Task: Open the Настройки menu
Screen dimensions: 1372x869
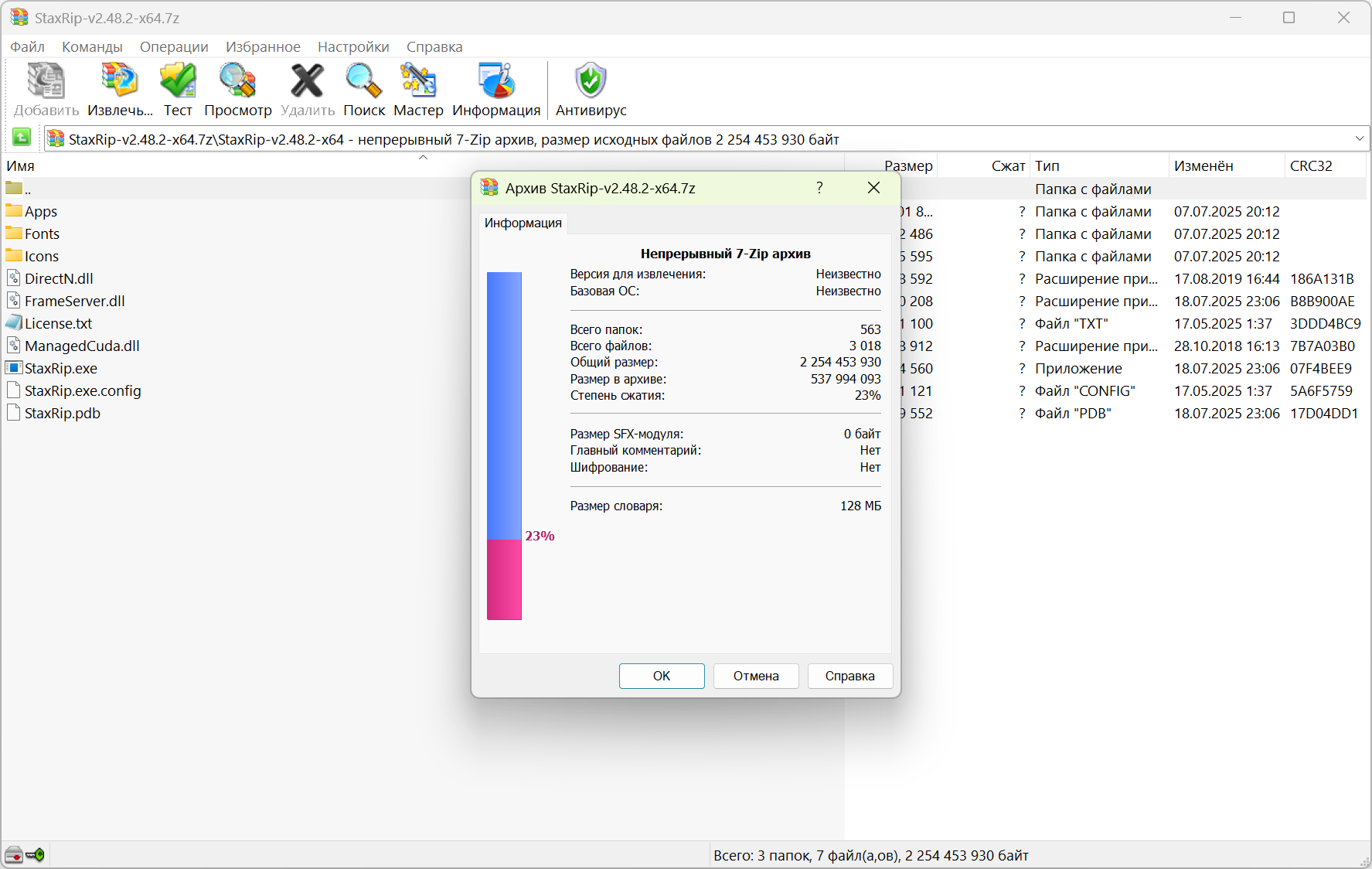Action: click(353, 46)
